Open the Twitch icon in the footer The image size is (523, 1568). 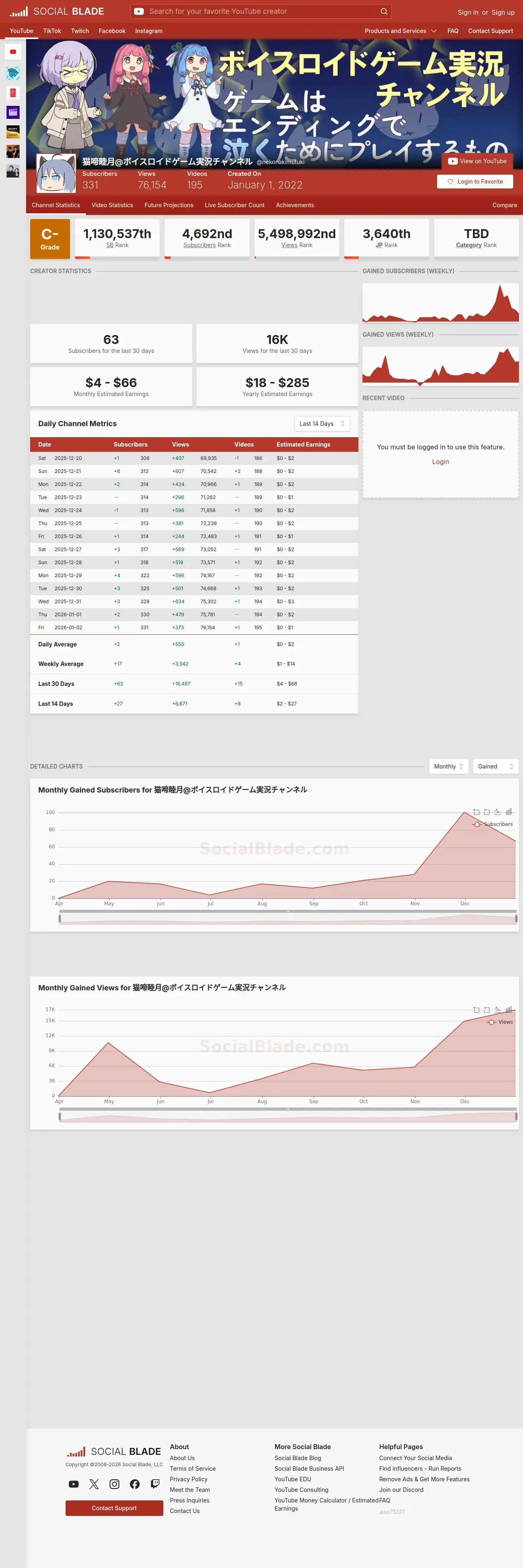155,1484
